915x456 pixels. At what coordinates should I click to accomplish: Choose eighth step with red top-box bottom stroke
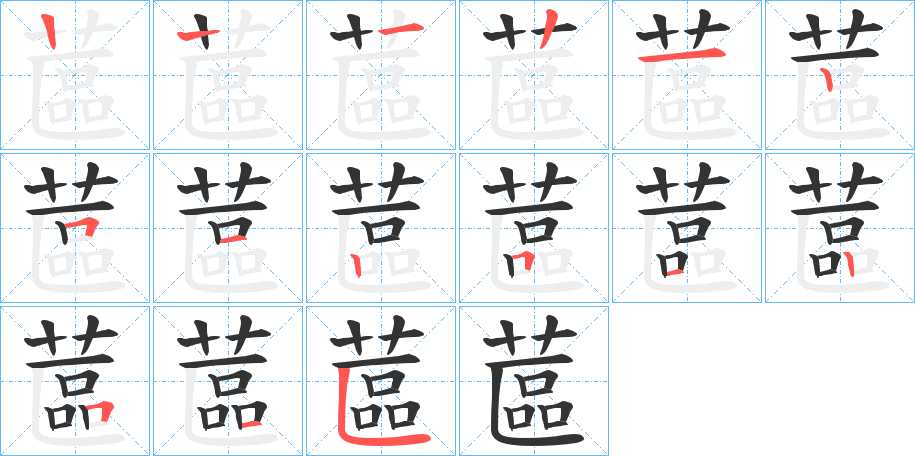(228, 228)
